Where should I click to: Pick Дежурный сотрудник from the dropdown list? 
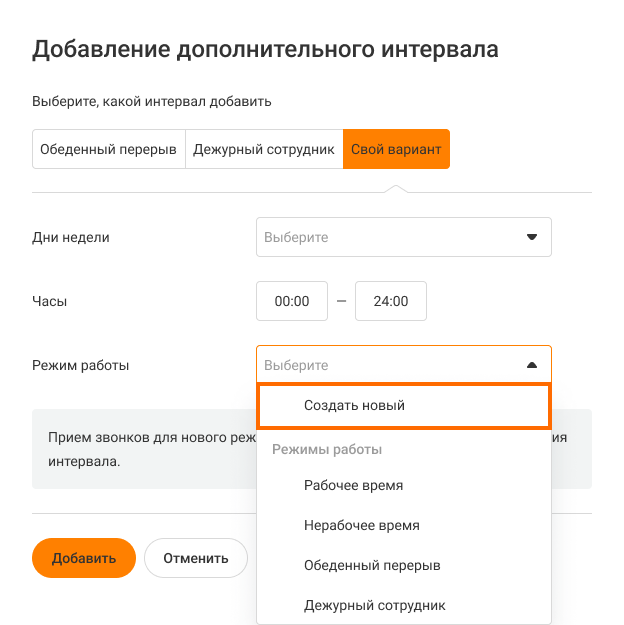(375, 605)
